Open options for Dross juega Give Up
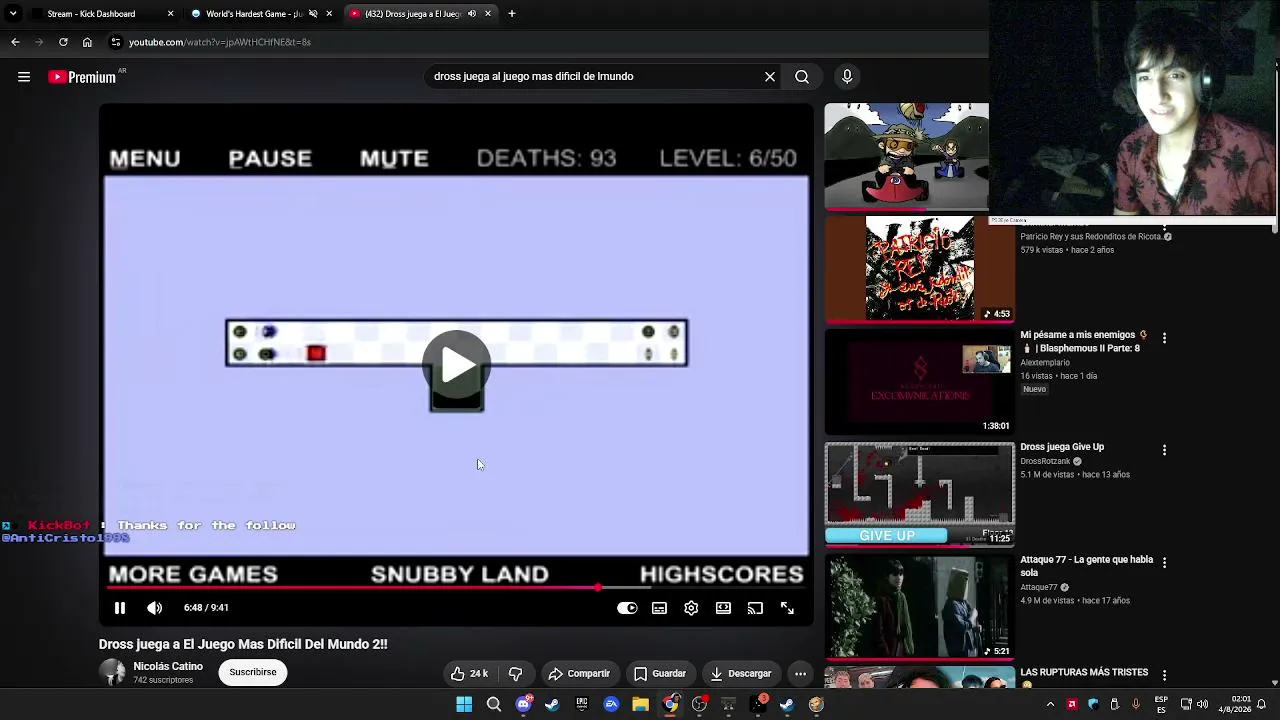The height and width of the screenshot is (720, 1280). [x=1164, y=450]
